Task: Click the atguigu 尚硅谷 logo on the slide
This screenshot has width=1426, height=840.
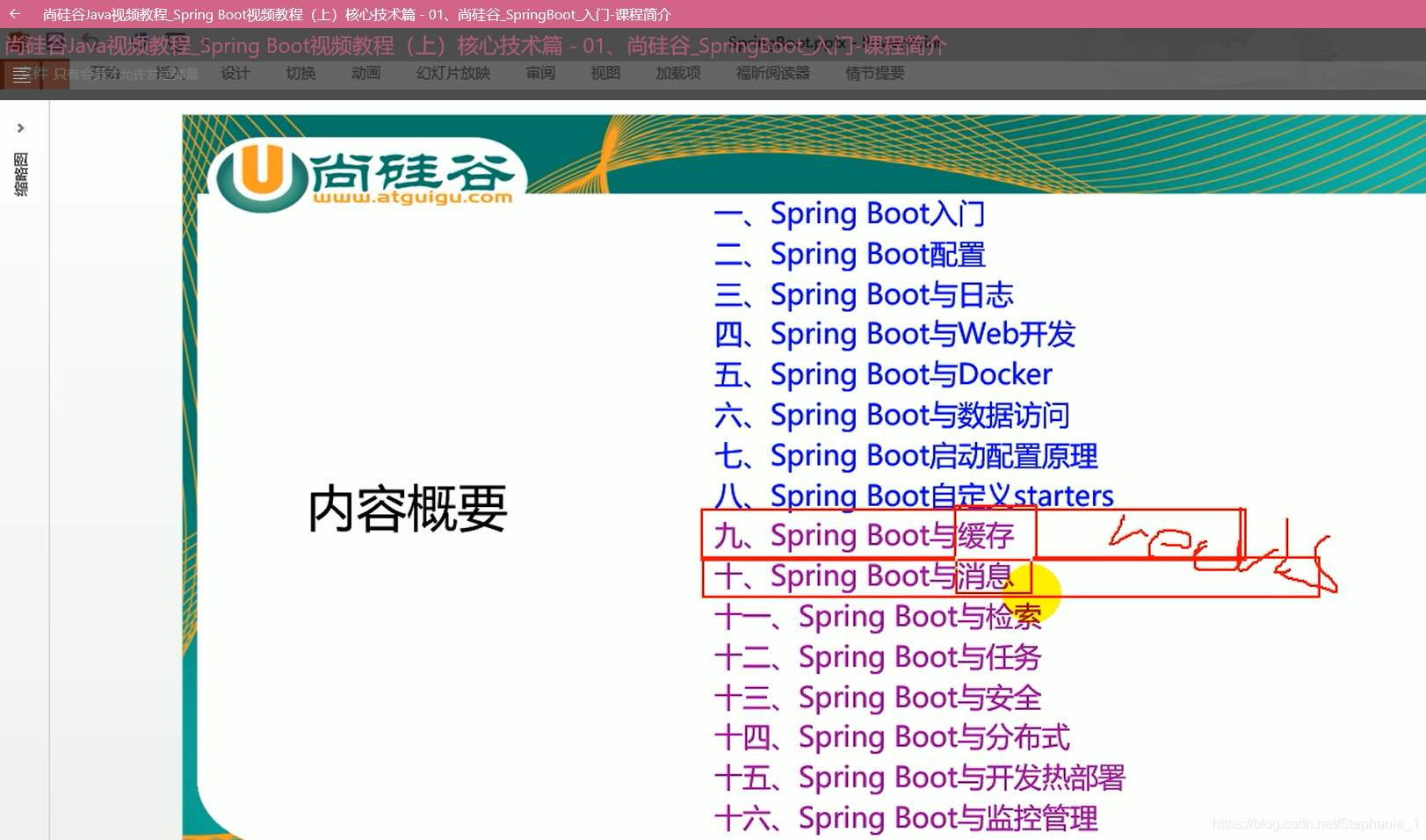Action: (x=369, y=176)
